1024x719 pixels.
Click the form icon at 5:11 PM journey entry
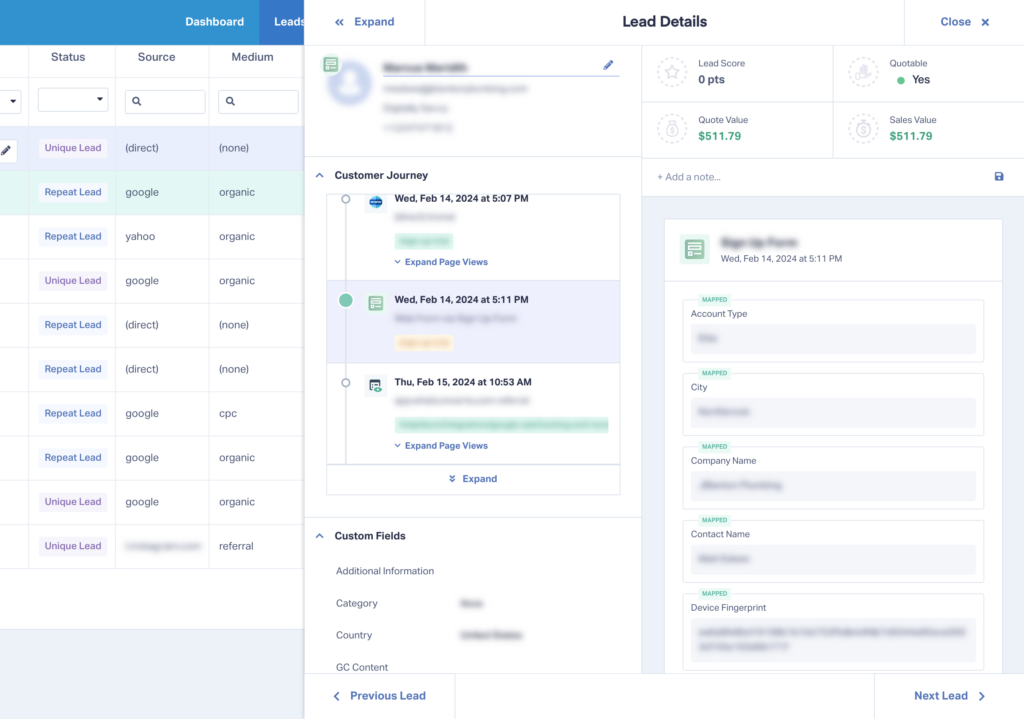coord(376,303)
